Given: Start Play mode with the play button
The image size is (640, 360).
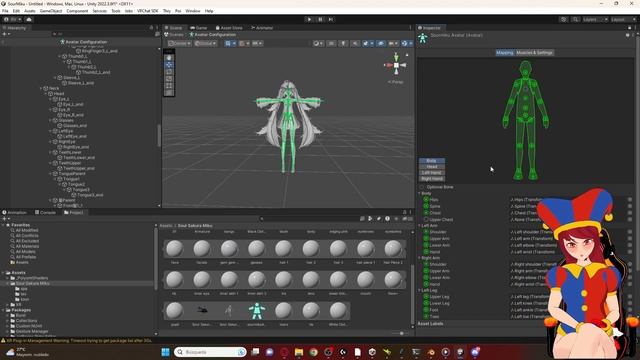Looking at the screenshot, I should point(309,19).
